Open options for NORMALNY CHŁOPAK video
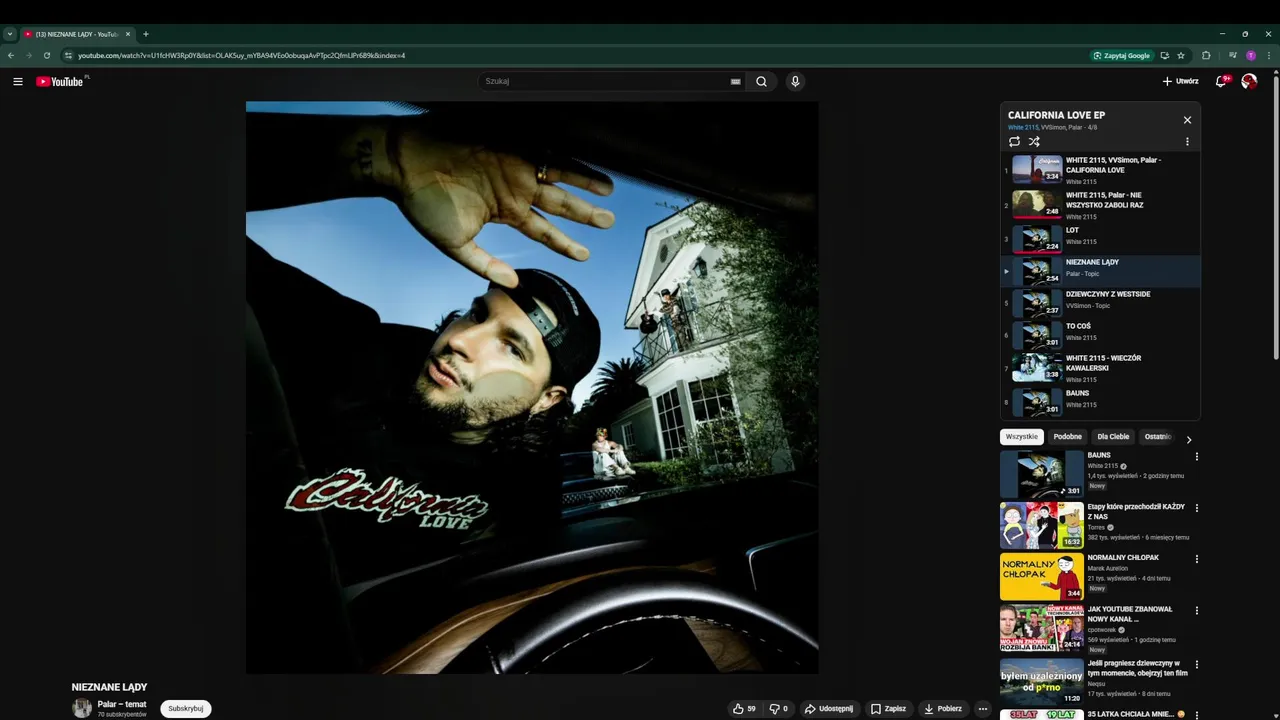Viewport: 1280px width, 720px height. [x=1196, y=559]
